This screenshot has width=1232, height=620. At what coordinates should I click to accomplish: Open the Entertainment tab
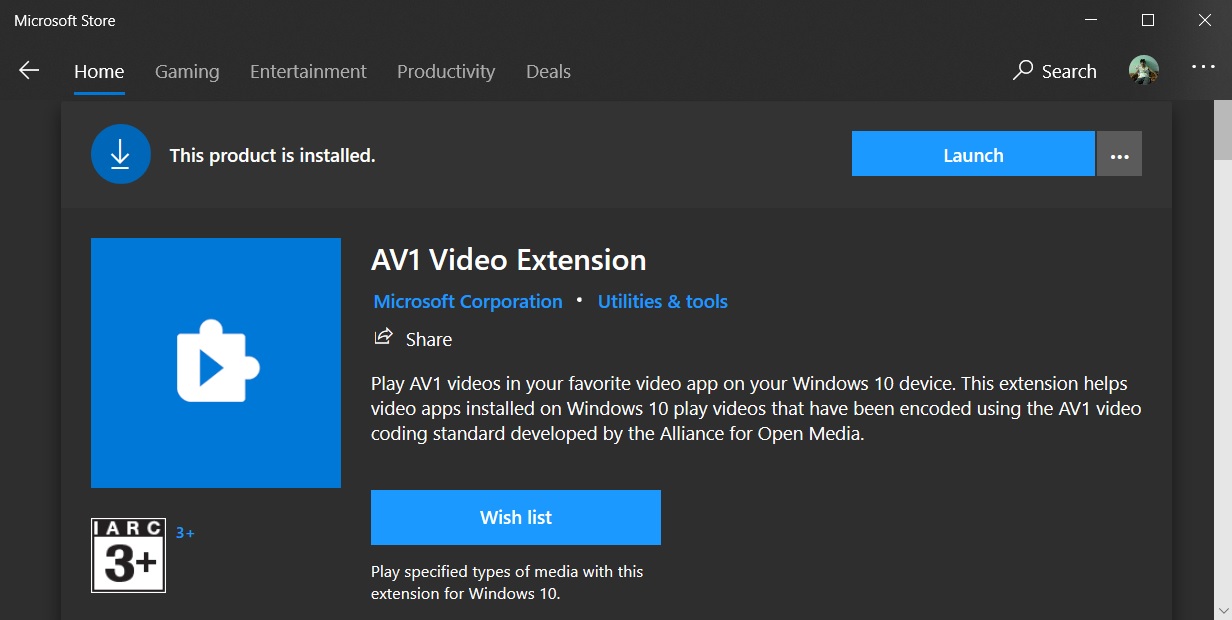point(308,72)
